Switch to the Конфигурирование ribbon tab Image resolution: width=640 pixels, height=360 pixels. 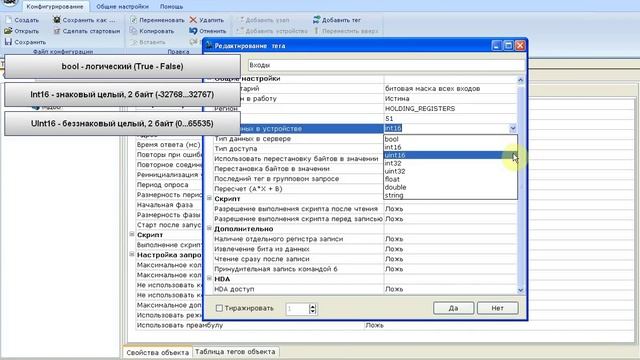coord(55,7)
